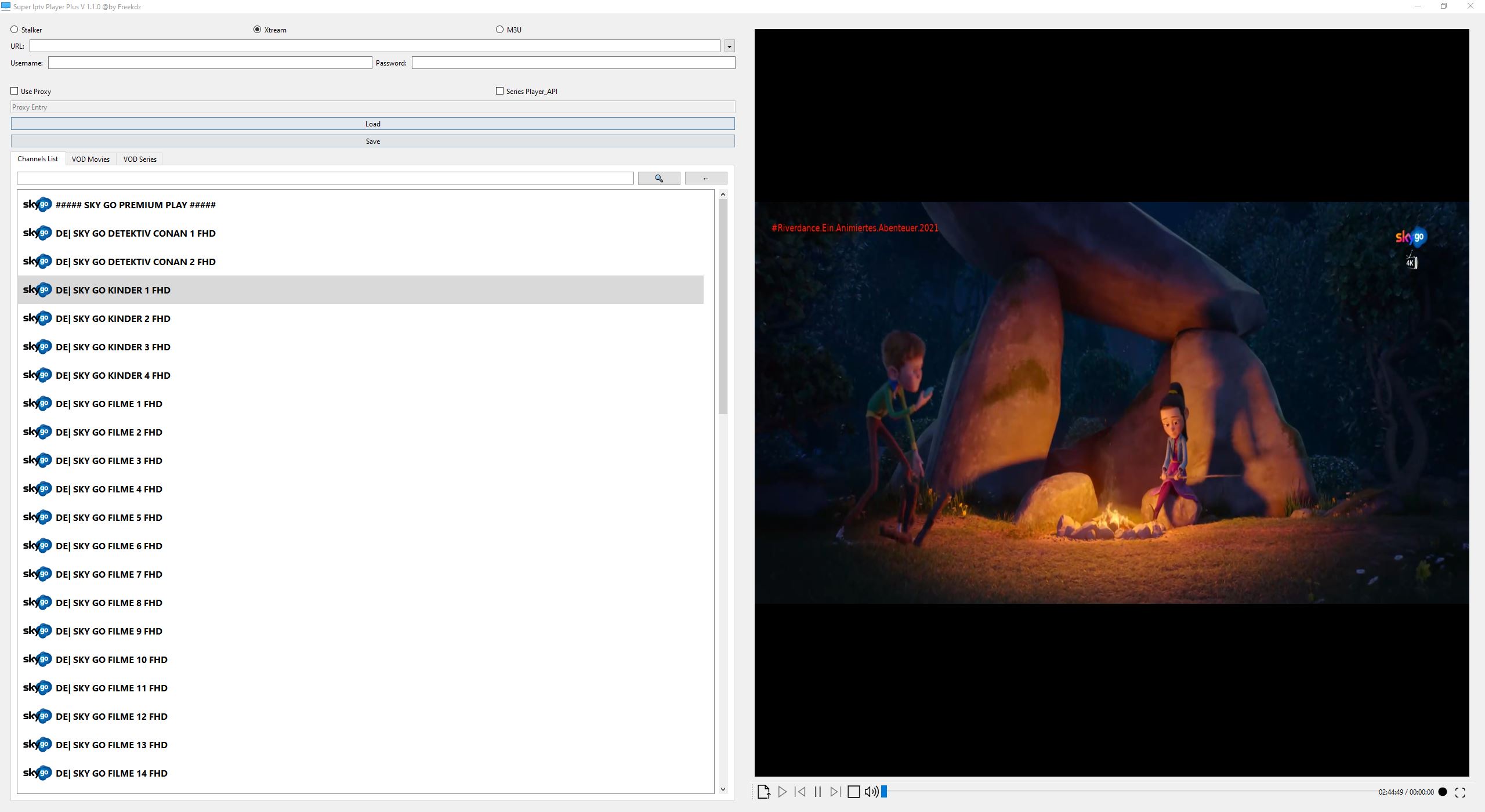The width and height of the screenshot is (1485, 812).
Task: Click the Load button
Action: [373, 124]
